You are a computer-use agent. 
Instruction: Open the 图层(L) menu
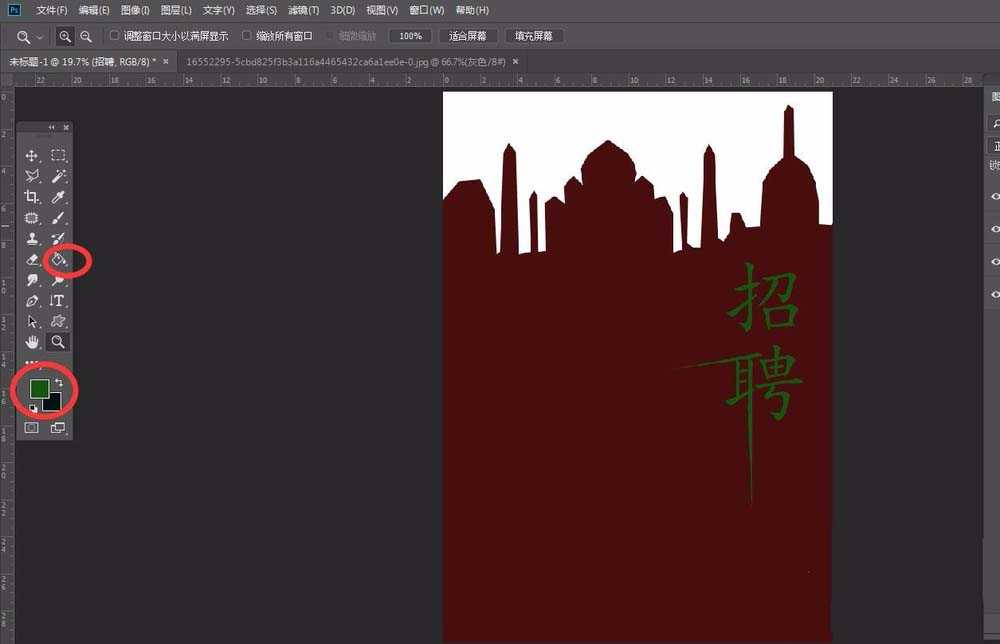click(176, 10)
